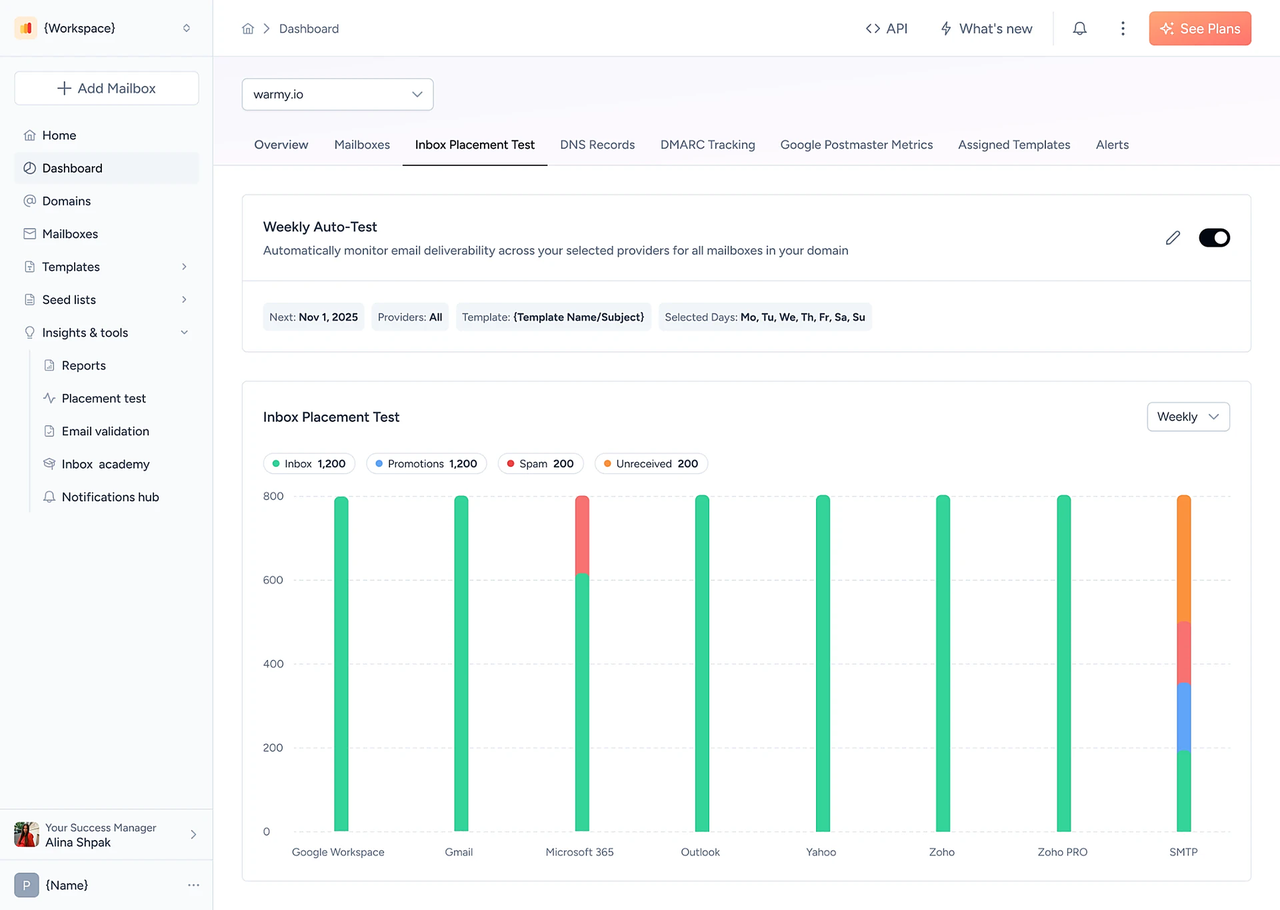Open the Weekly period dropdown

pos(1188,417)
